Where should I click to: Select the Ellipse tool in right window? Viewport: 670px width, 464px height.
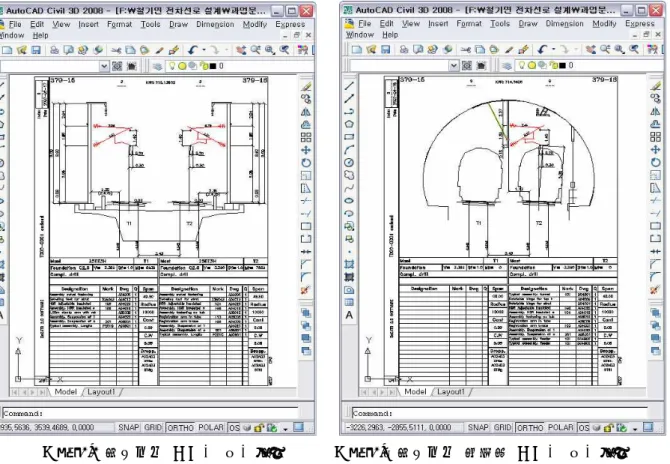click(349, 200)
